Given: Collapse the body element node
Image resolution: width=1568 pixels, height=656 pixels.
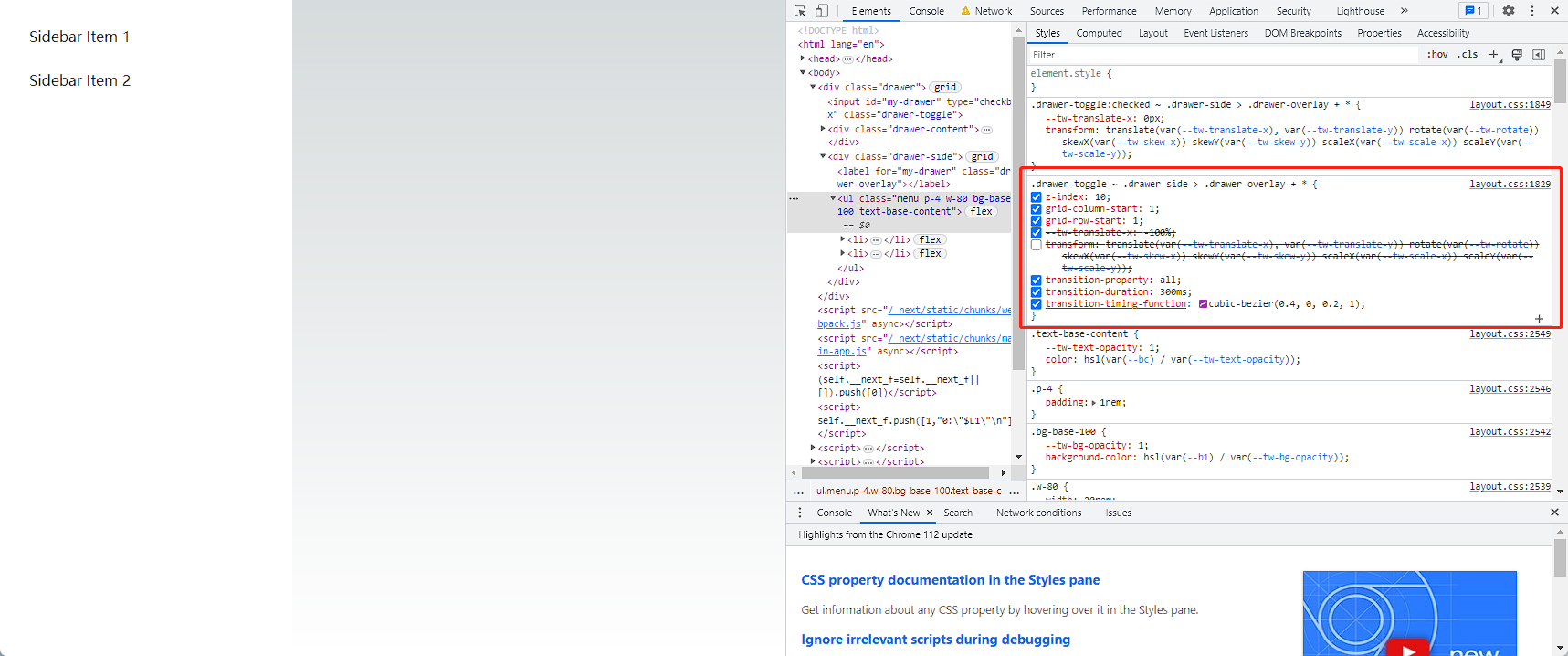Looking at the screenshot, I should point(804,72).
